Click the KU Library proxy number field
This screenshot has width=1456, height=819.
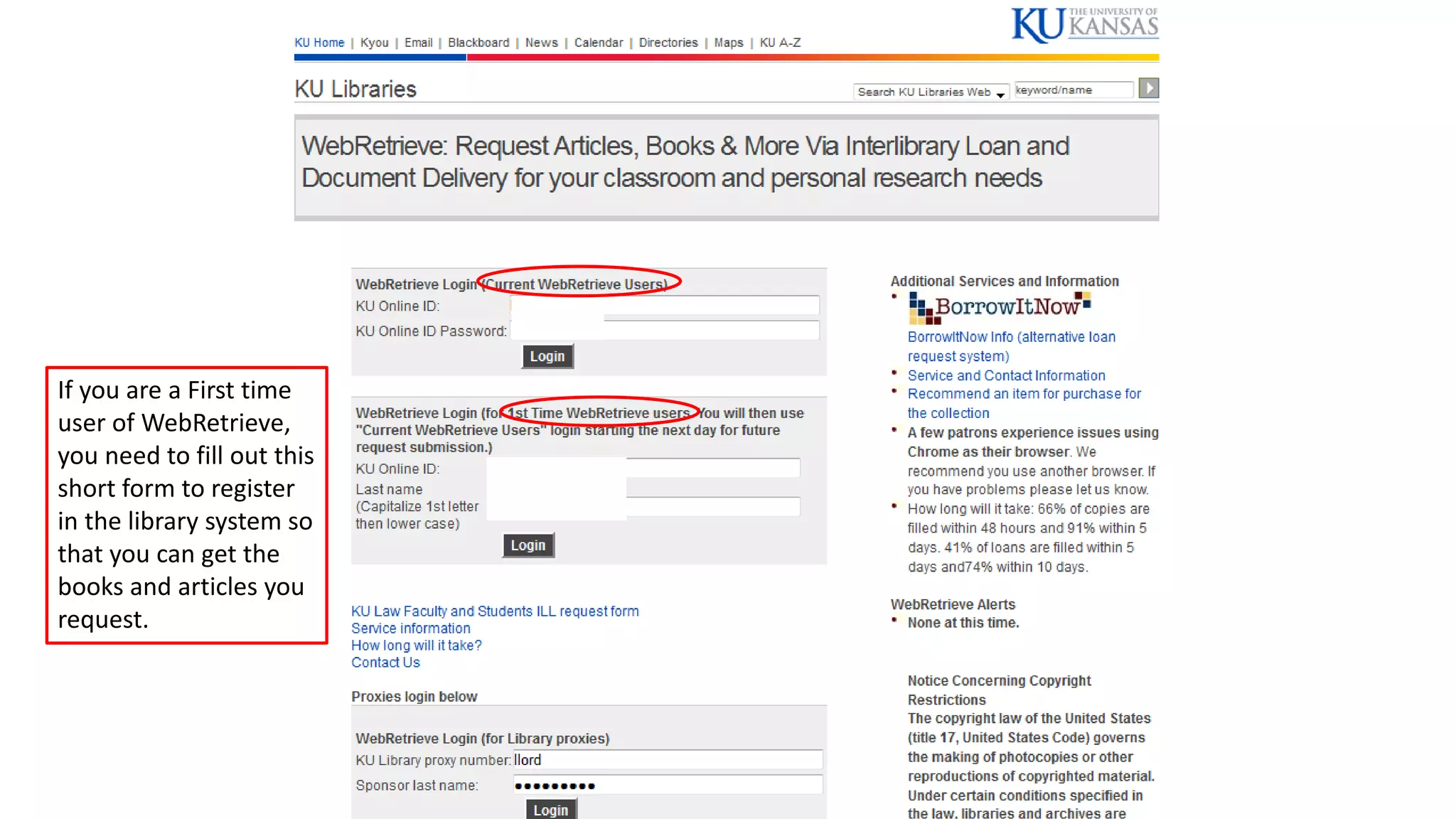pyautogui.click(x=667, y=760)
